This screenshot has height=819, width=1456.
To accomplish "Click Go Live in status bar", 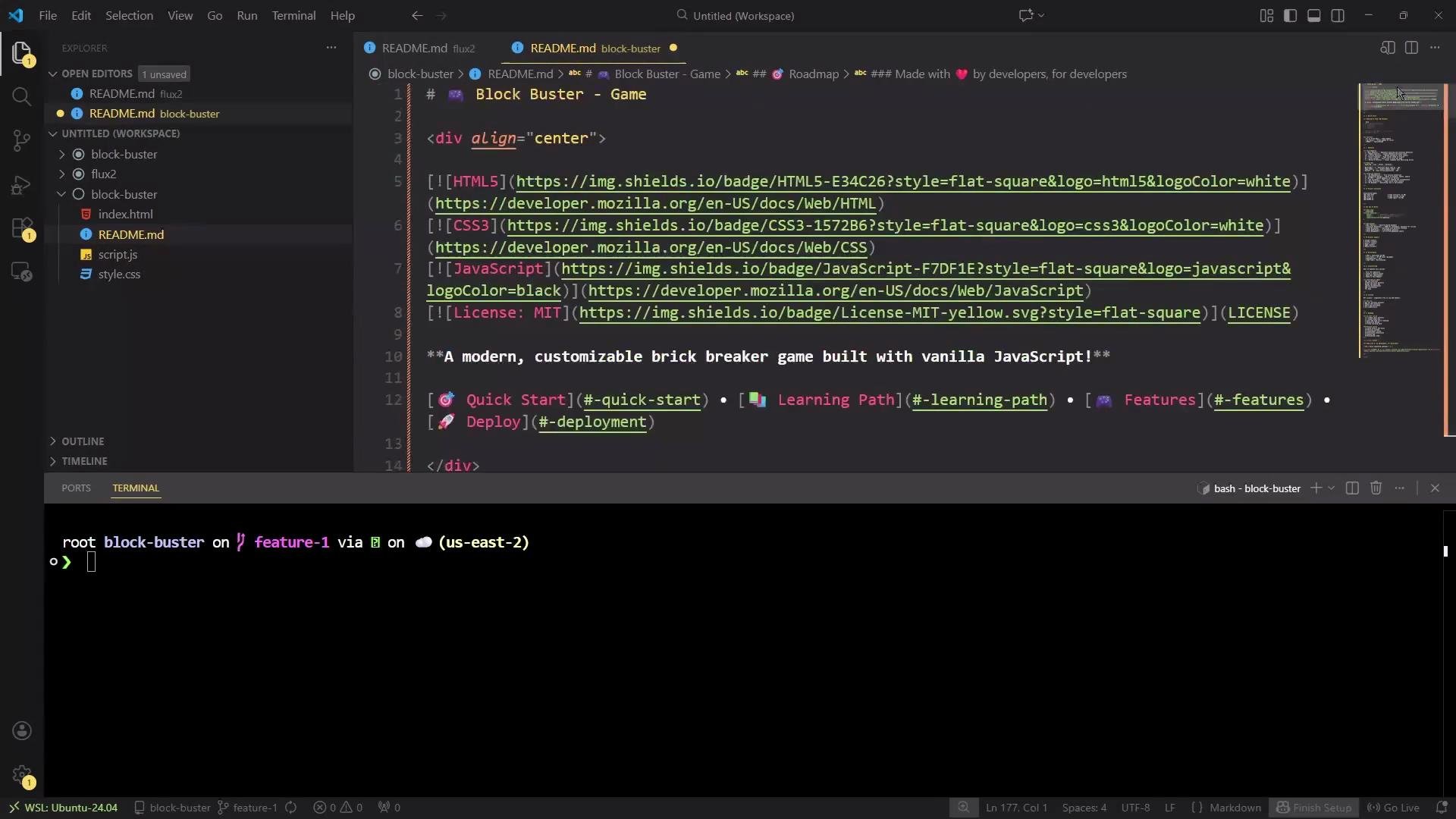I will 1393,808.
